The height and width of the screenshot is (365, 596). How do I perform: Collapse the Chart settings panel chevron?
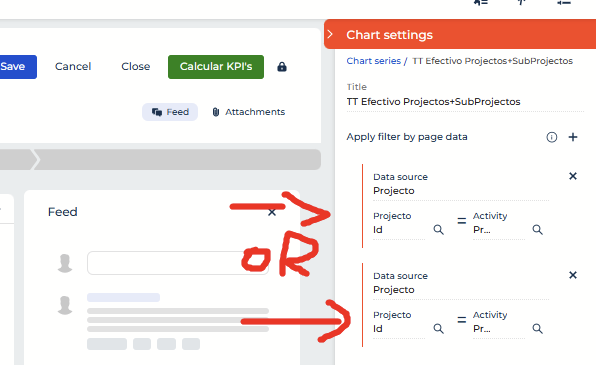tap(330, 34)
